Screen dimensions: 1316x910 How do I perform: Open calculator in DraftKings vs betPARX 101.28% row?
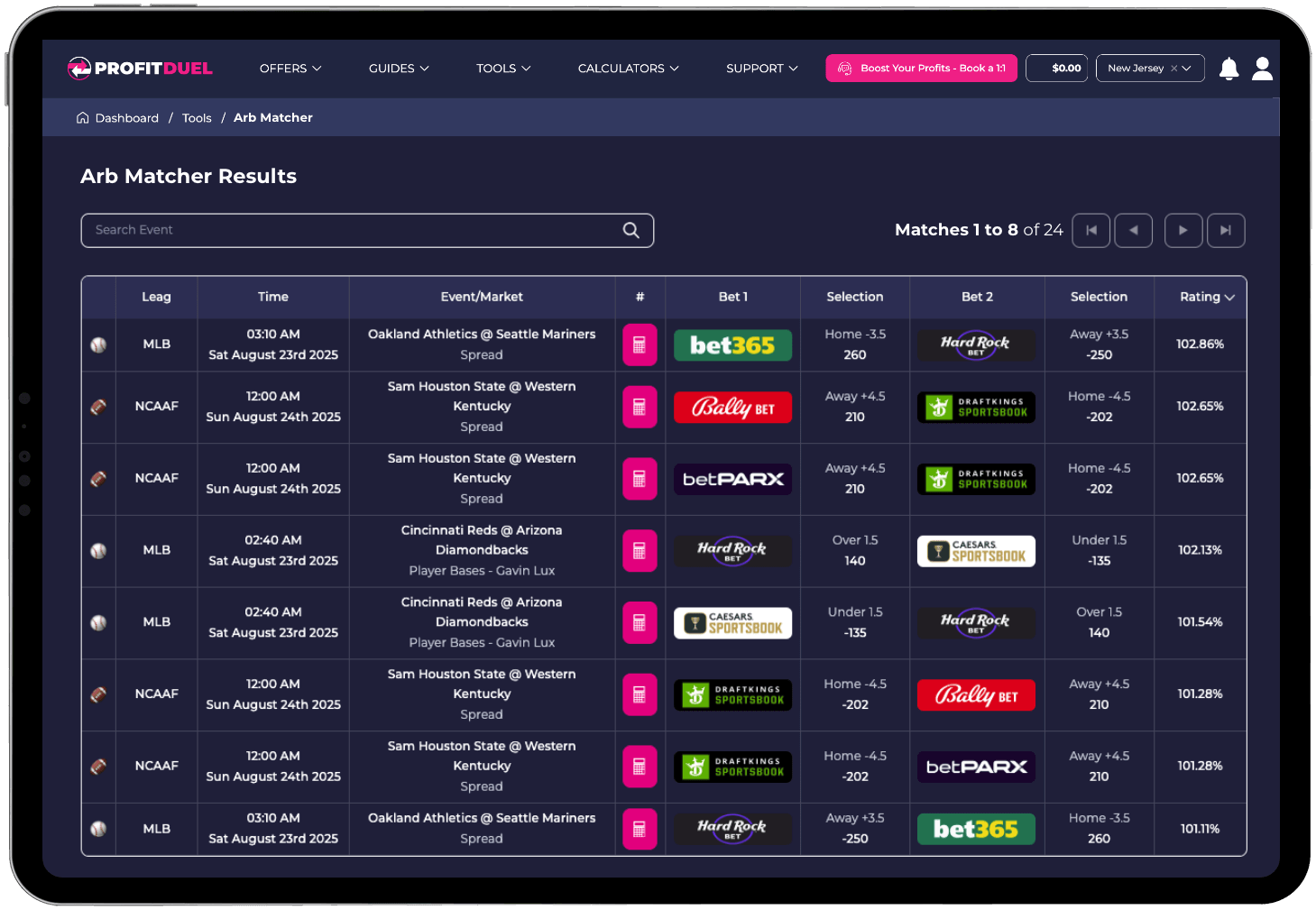tap(640, 767)
